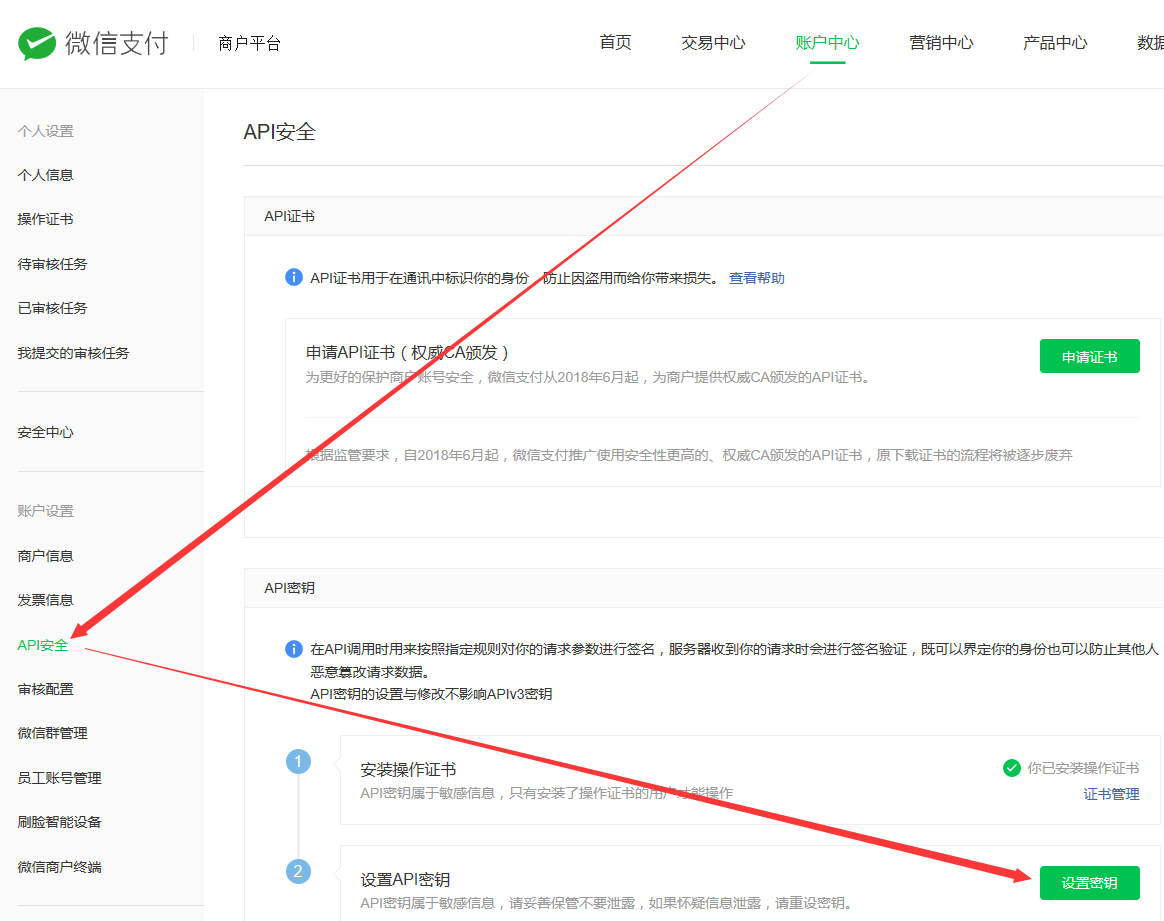Open the 查看帮助 help link

tap(756, 278)
